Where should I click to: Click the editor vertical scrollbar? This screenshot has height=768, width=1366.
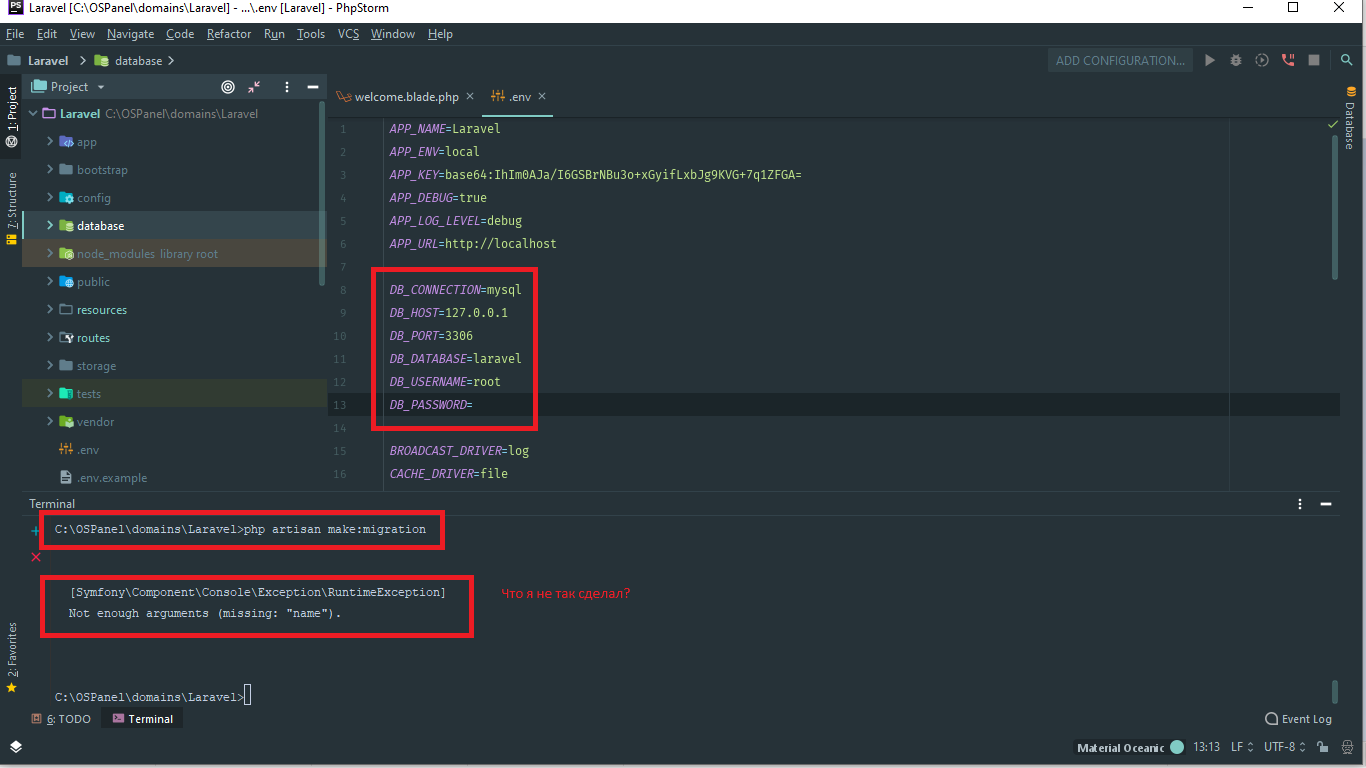pos(1335,205)
